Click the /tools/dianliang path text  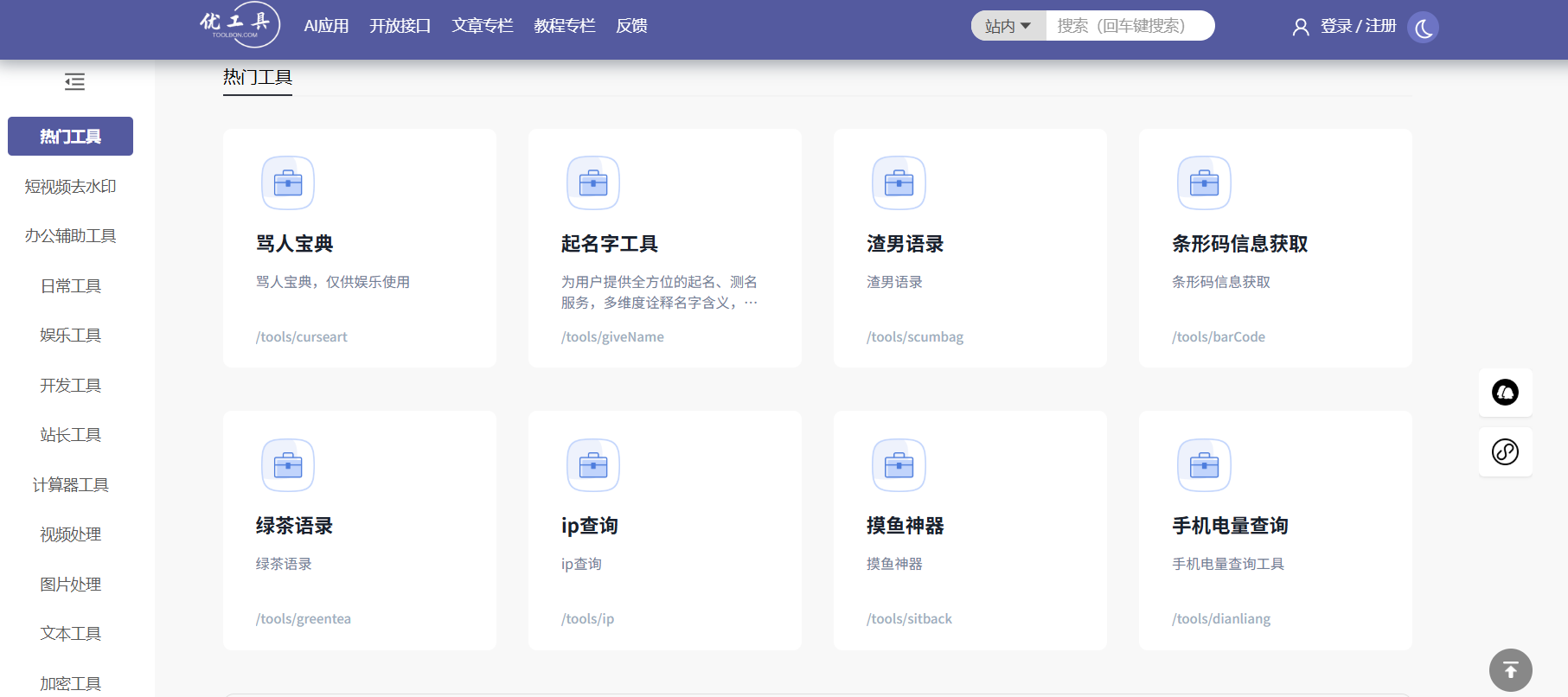tap(1221, 619)
